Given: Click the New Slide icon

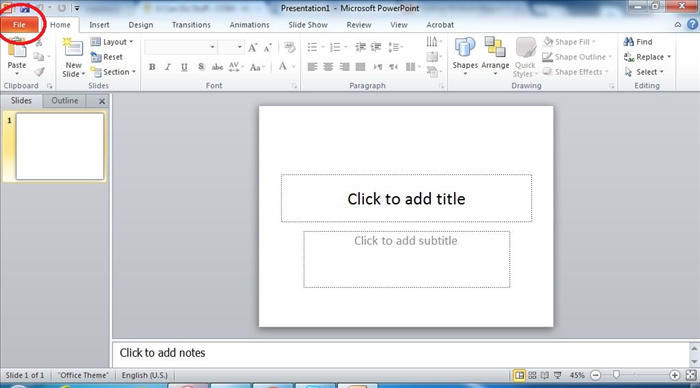Looking at the screenshot, I should tap(73, 48).
